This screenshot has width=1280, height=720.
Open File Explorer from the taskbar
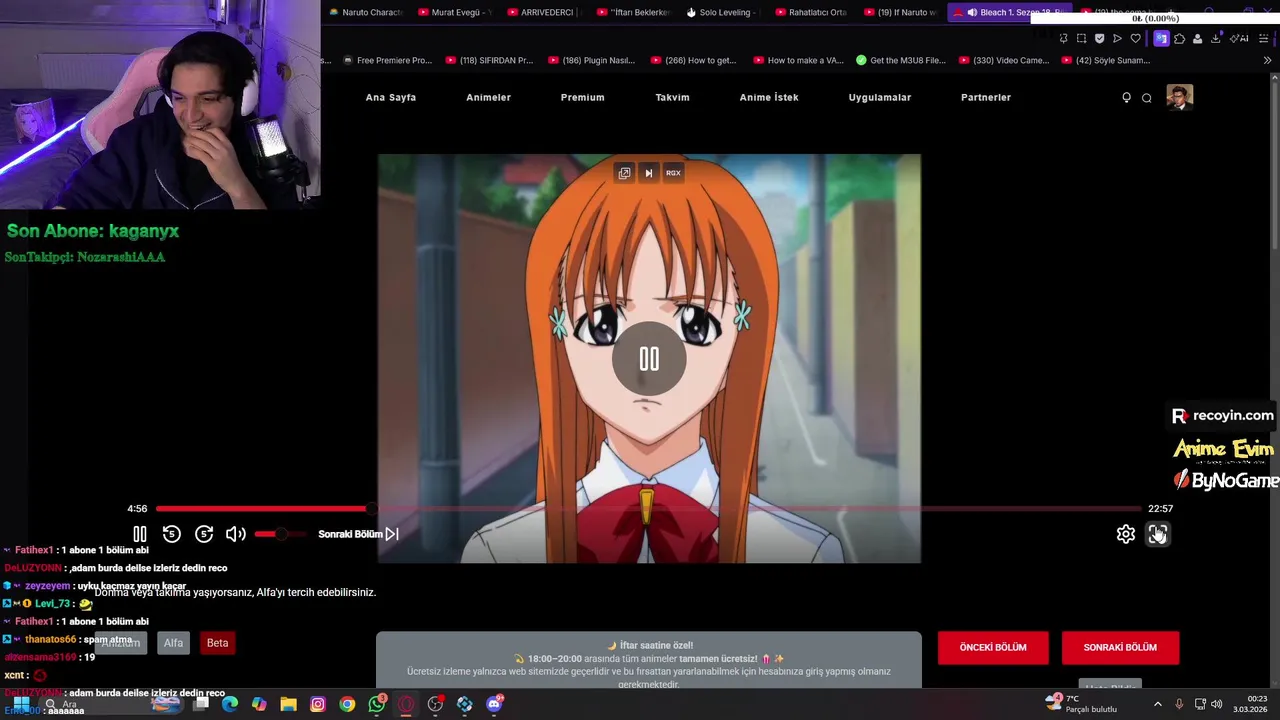pyautogui.click(x=288, y=704)
